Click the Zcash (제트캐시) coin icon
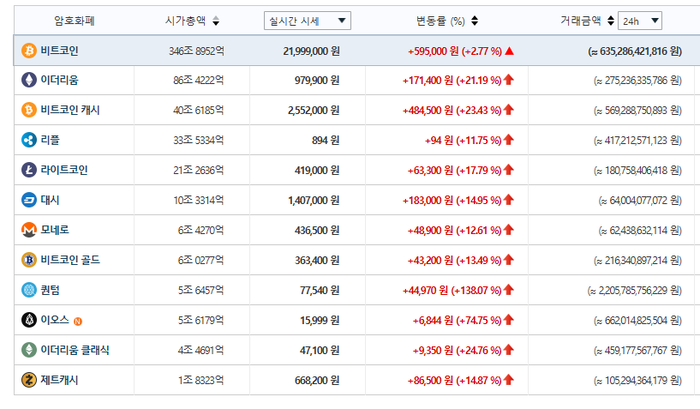Viewport: 700px width, 409px height. click(29, 380)
